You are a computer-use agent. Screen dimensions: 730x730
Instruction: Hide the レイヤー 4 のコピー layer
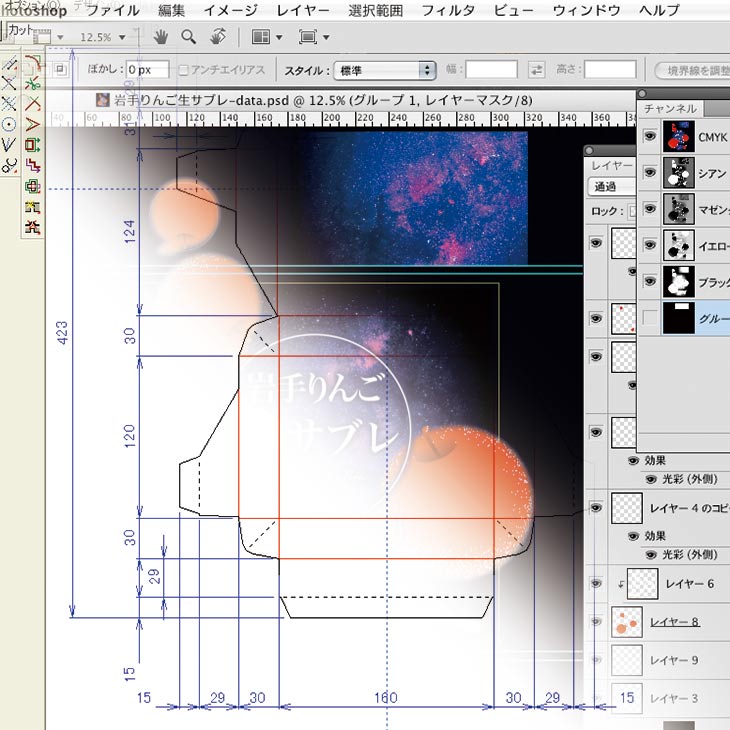click(x=596, y=508)
